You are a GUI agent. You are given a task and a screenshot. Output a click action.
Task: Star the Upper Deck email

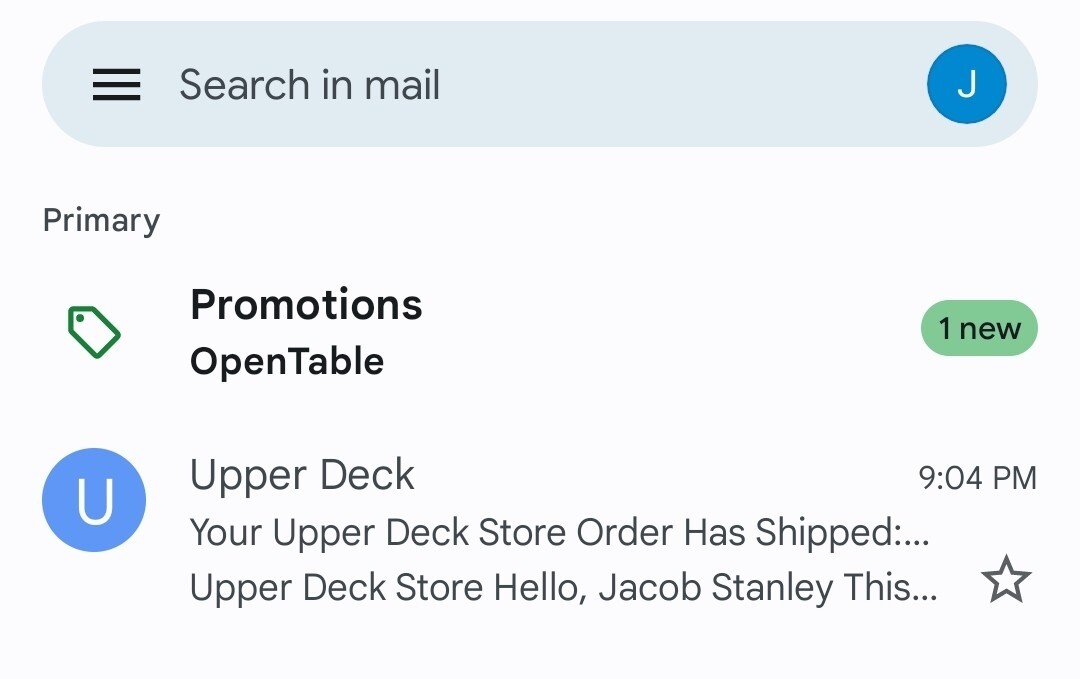[x=1005, y=581]
